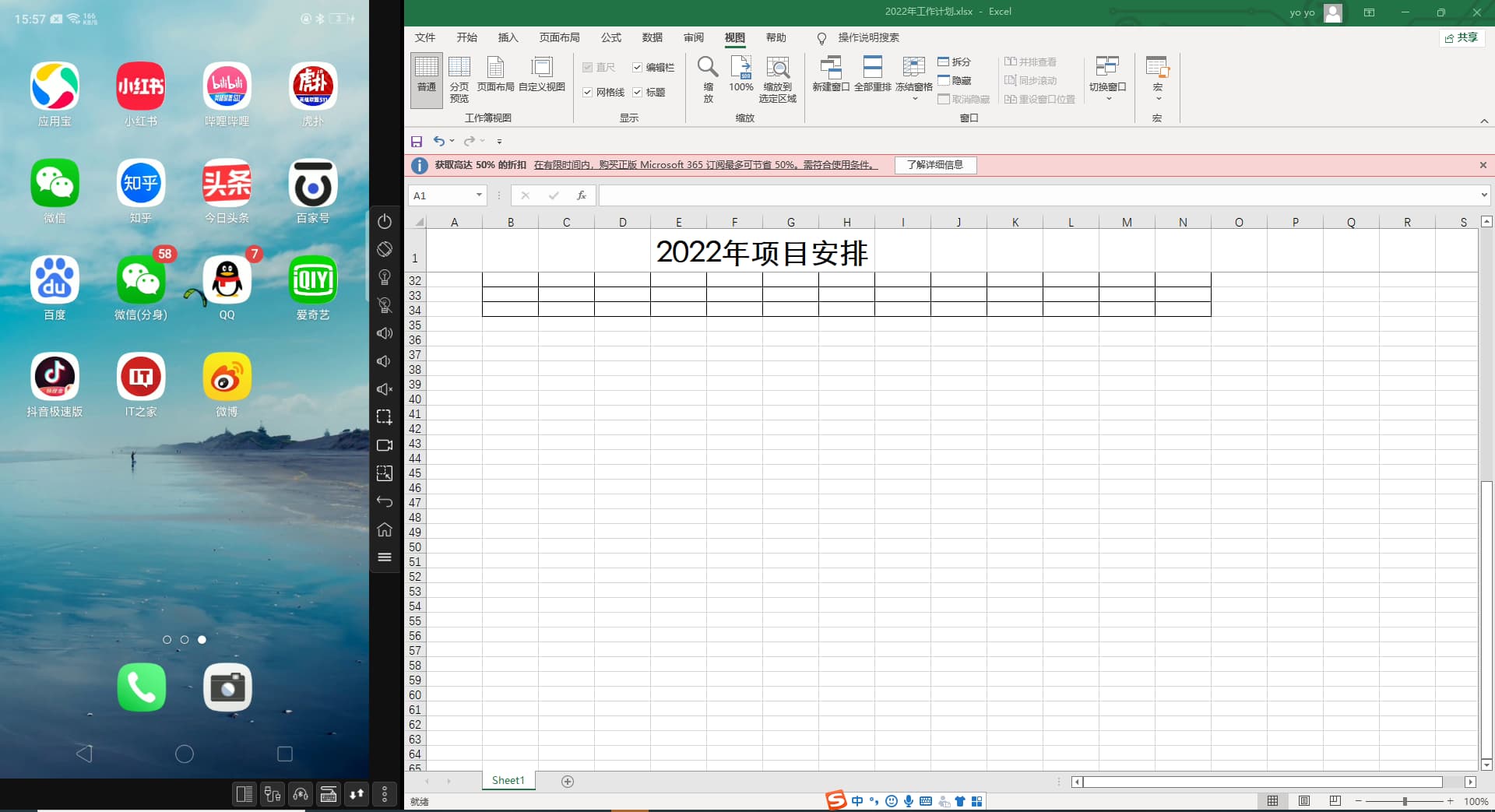
Task: Uncheck the Headings (标题) checkbox
Action: [638, 92]
